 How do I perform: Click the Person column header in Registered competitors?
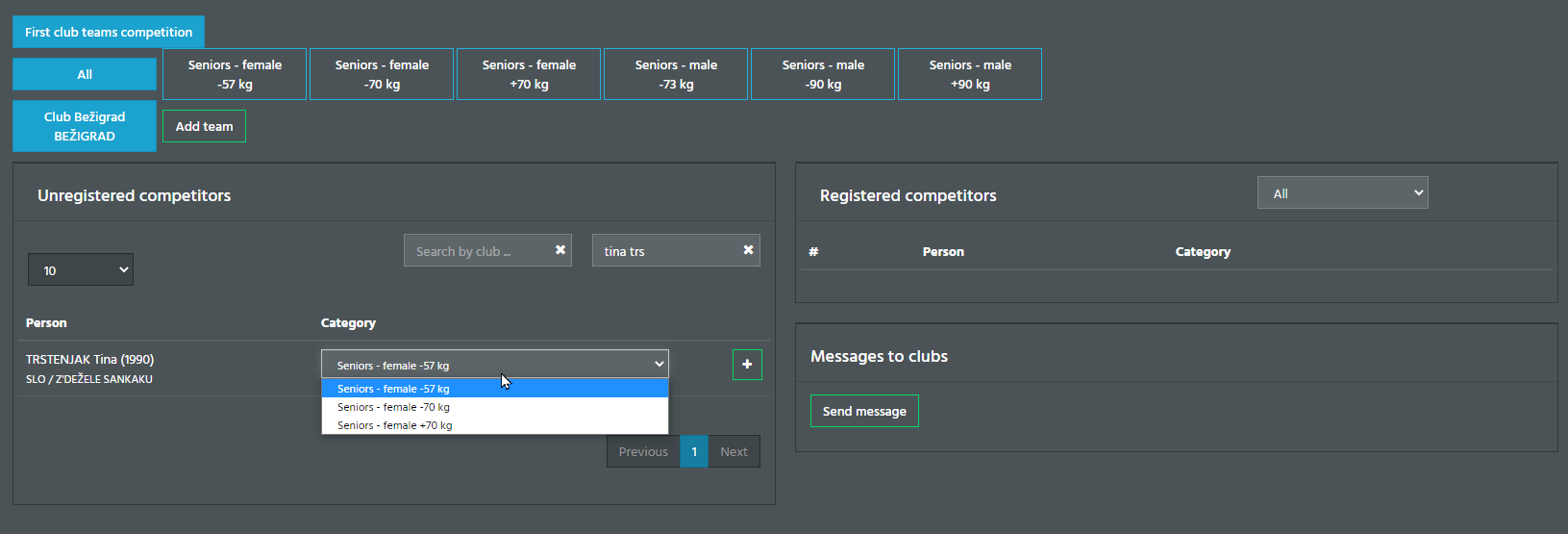click(943, 251)
